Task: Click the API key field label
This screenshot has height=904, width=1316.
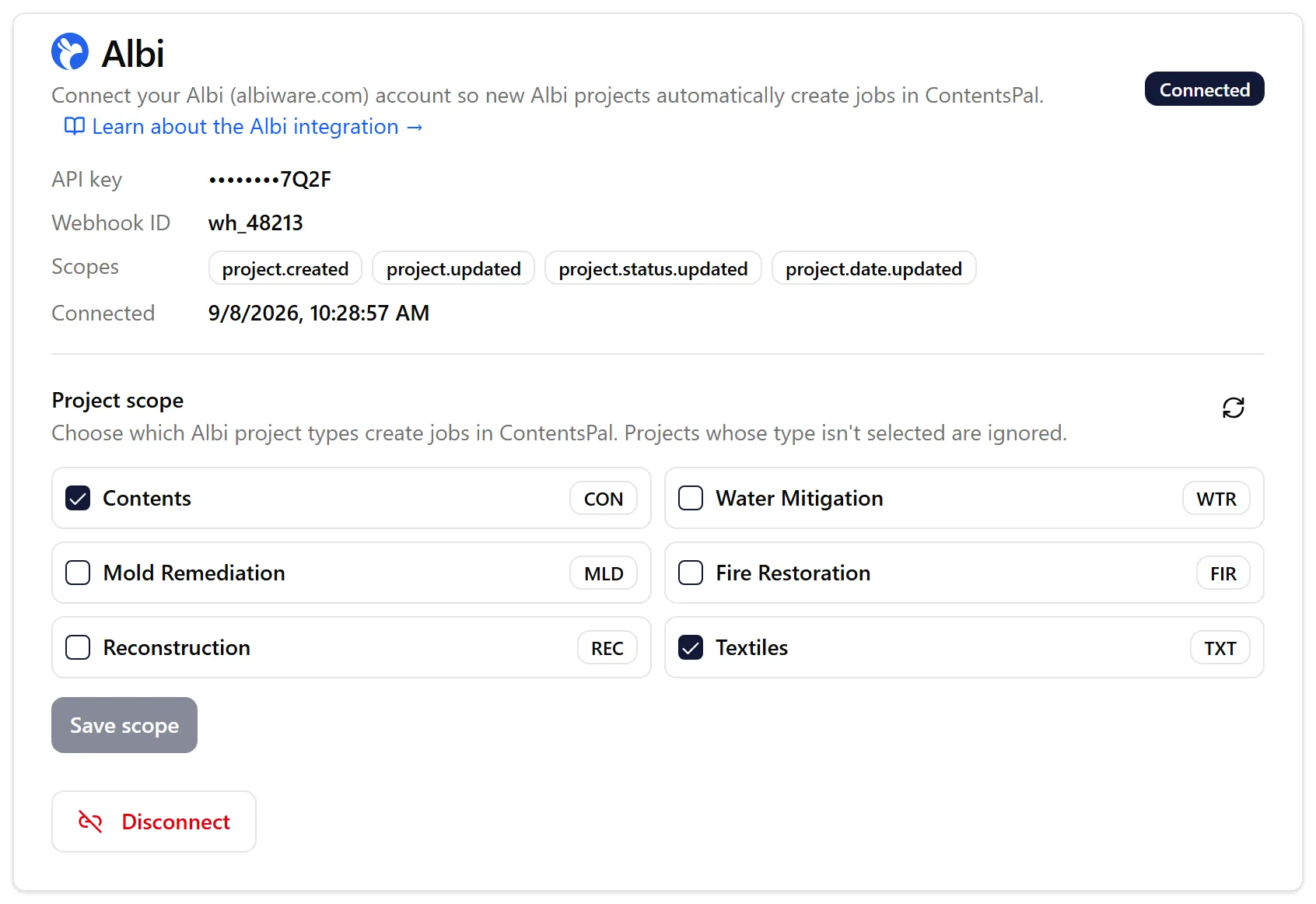Action: (87, 180)
